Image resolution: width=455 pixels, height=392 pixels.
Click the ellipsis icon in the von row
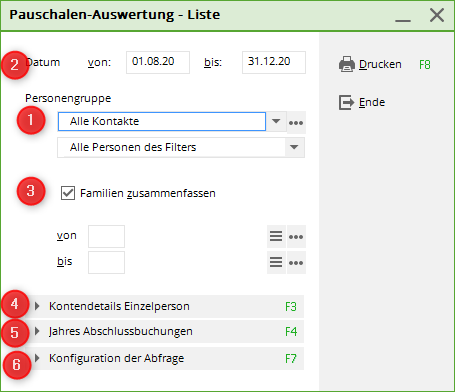(296, 236)
